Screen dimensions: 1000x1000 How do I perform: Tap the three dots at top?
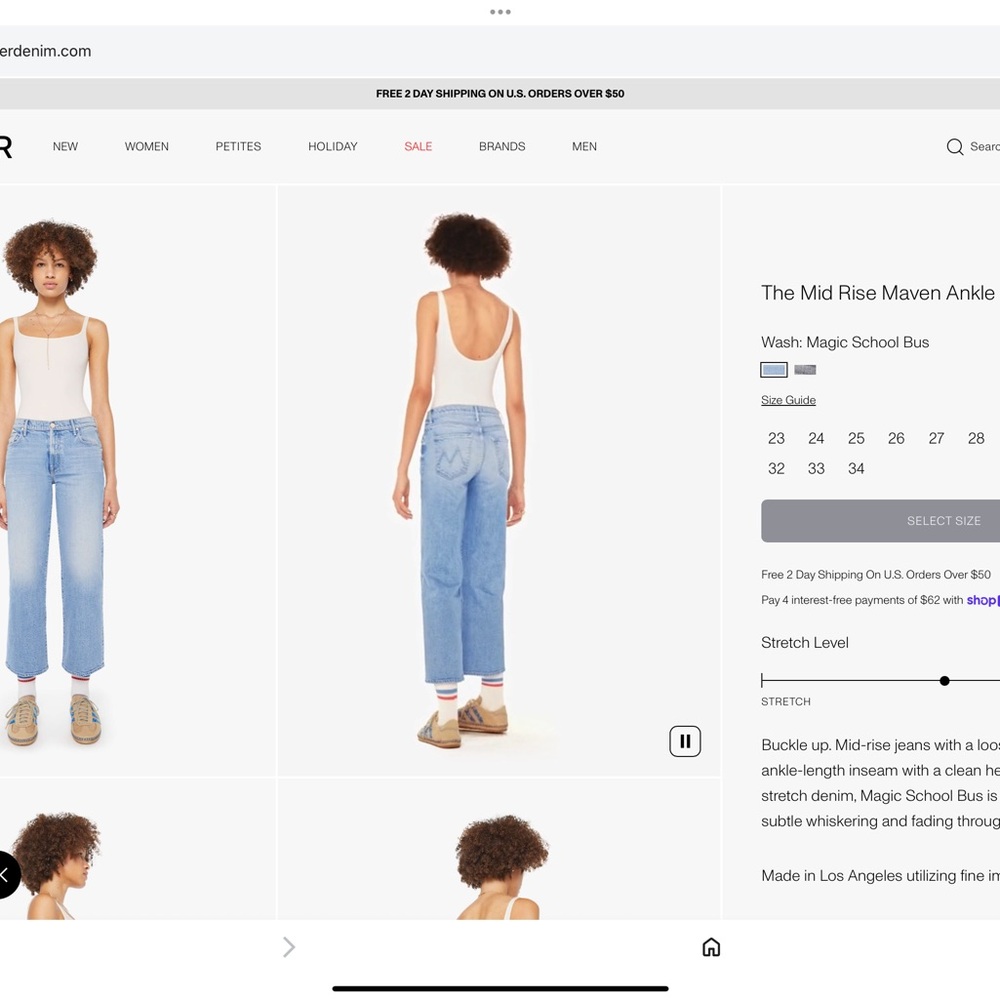click(x=500, y=12)
